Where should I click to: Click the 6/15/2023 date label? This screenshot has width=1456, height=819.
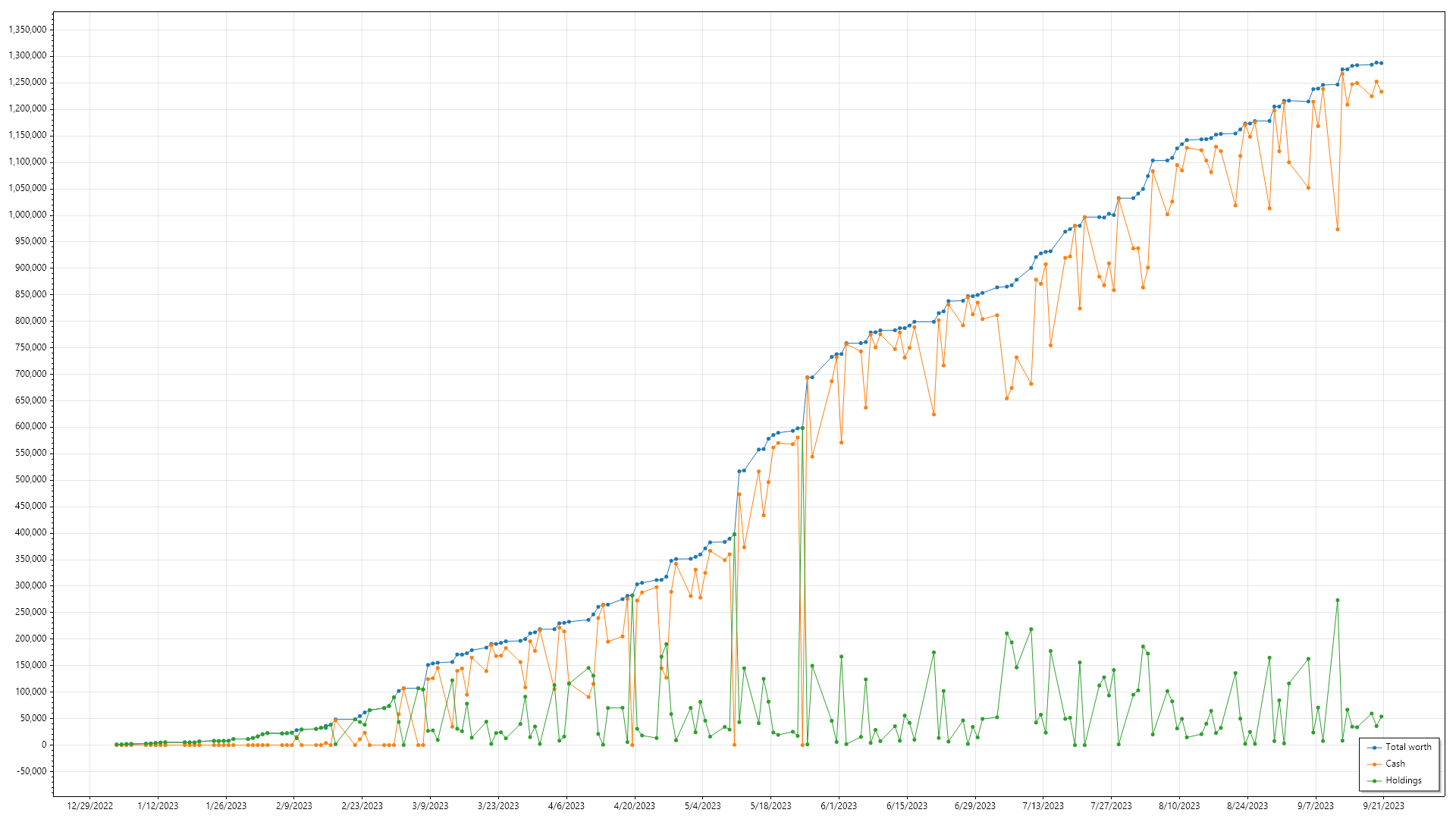click(907, 806)
